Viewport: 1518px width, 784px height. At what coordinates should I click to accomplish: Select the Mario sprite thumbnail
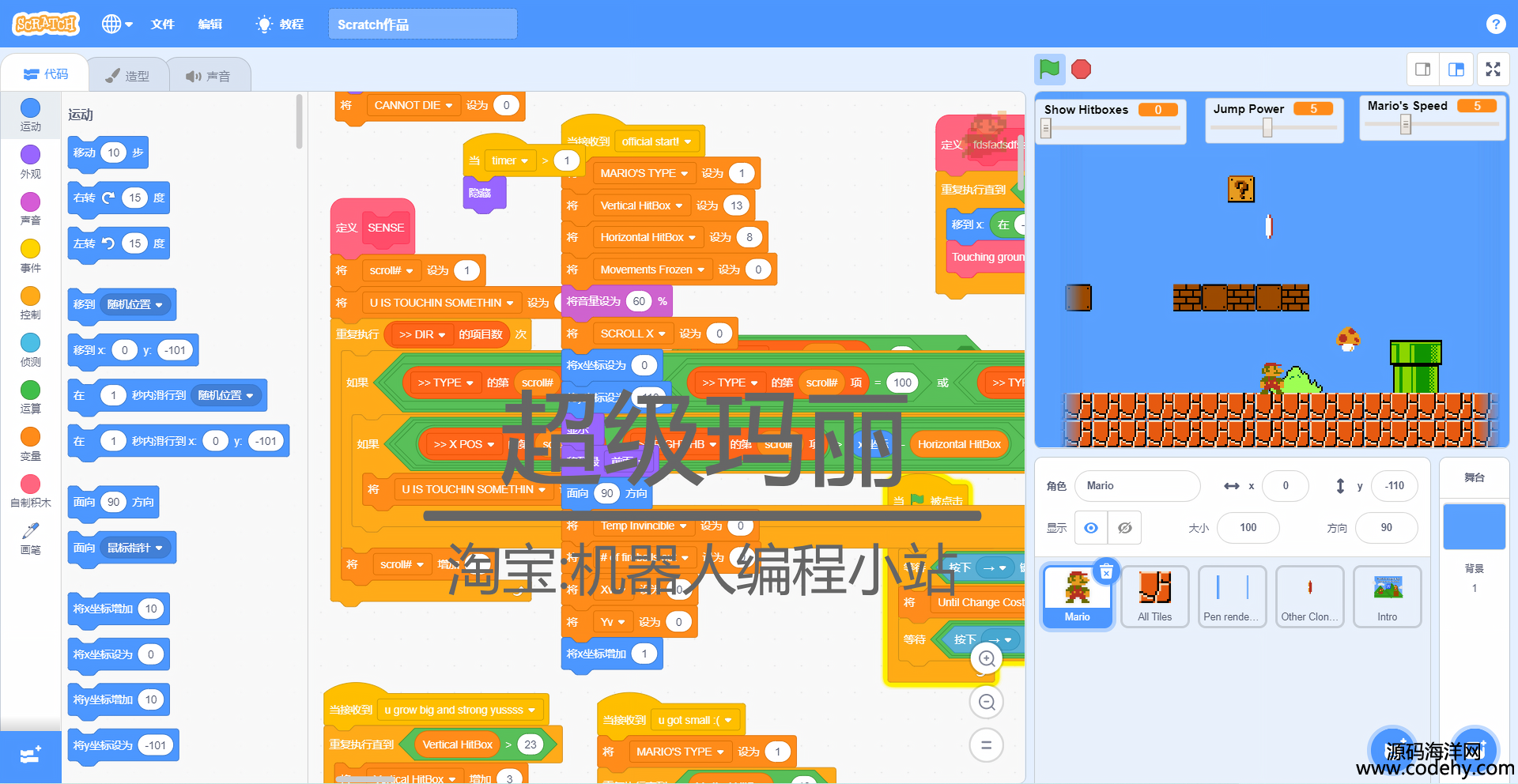[x=1077, y=597]
